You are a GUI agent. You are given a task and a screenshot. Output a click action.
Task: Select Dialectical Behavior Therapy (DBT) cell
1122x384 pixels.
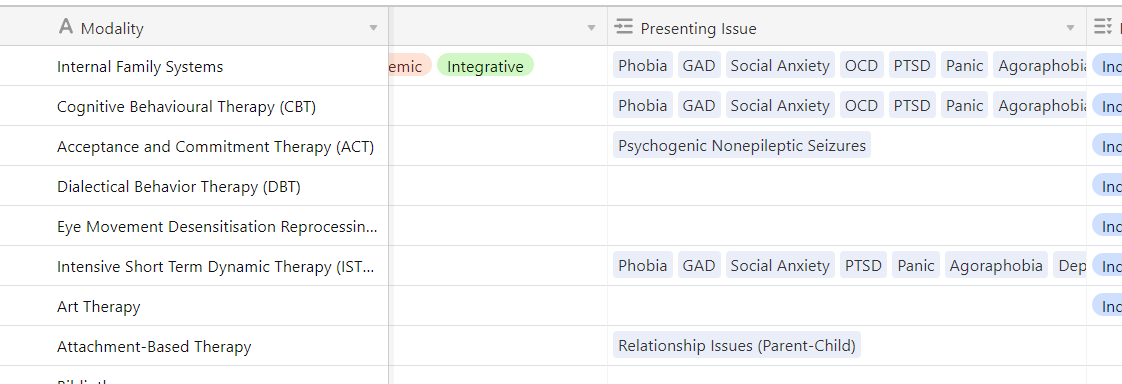tap(195, 186)
